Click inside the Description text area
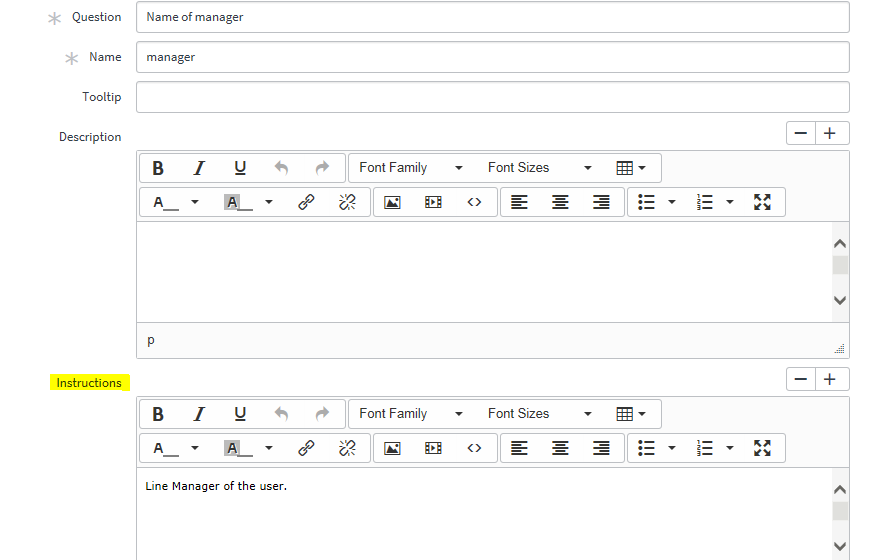This screenshot has height=560, width=887. click(x=484, y=272)
